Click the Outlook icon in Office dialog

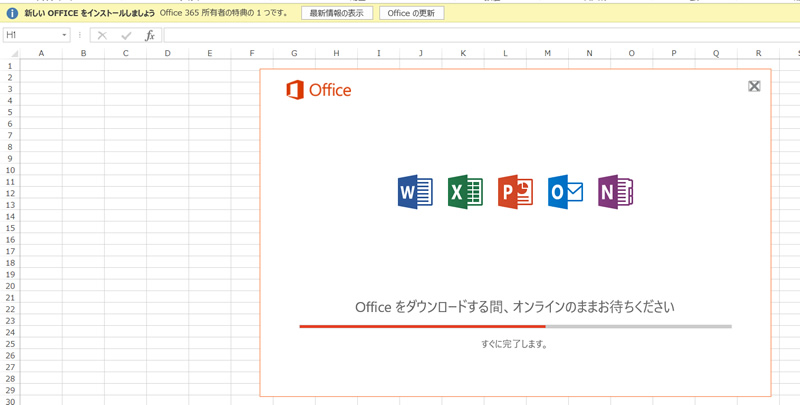click(565, 192)
